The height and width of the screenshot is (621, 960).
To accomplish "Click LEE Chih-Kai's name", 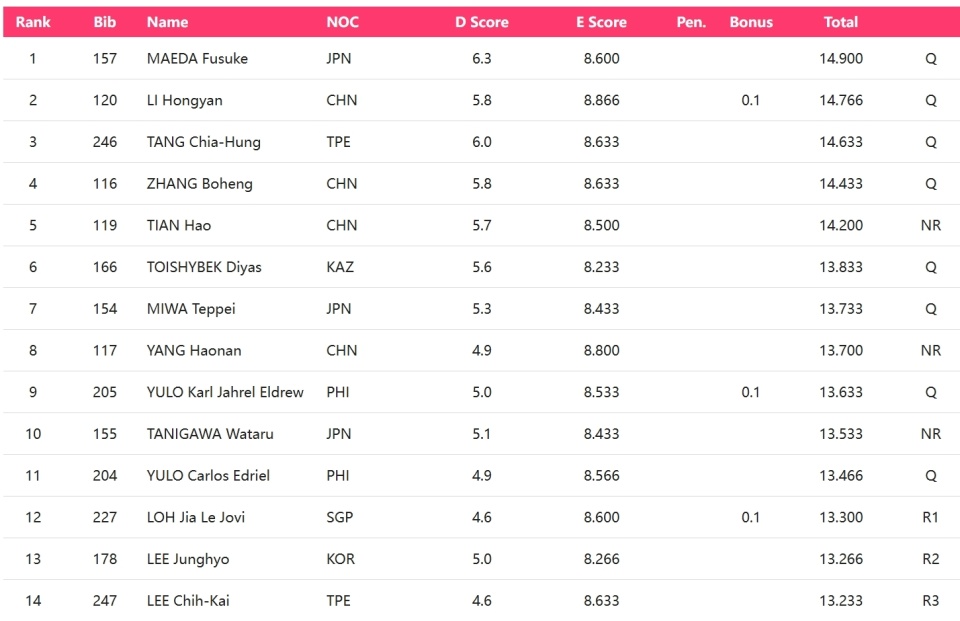I will 188,600.
